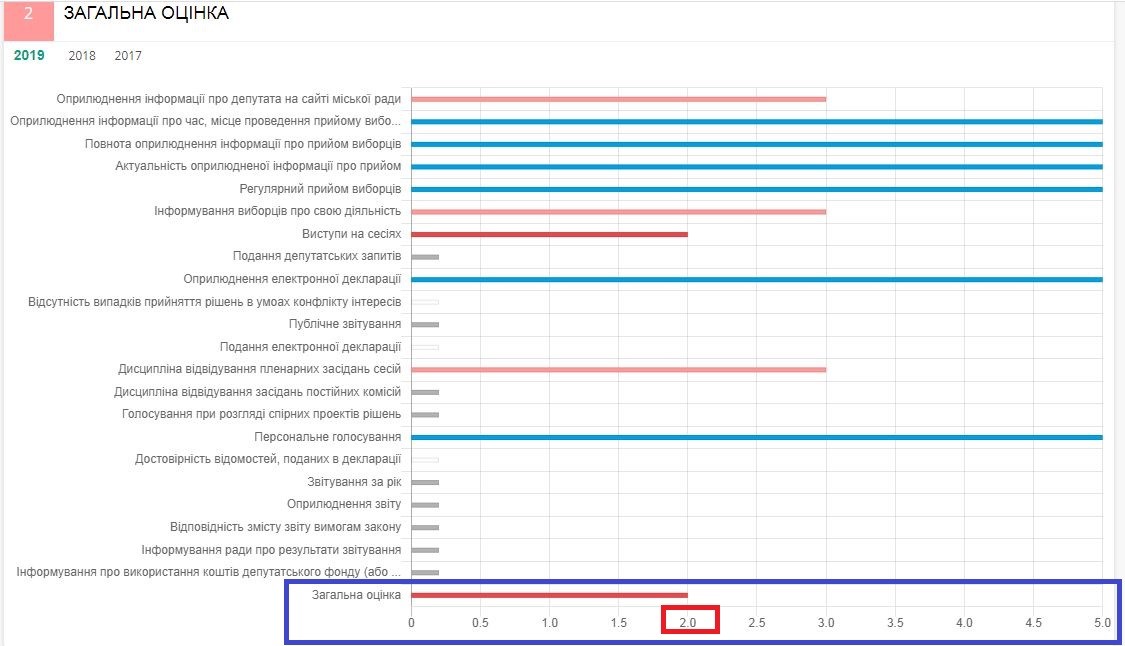Click the blue 'Регулярний прийом виборців' bar
This screenshot has height=646, width=1125.
click(x=756, y=189)
